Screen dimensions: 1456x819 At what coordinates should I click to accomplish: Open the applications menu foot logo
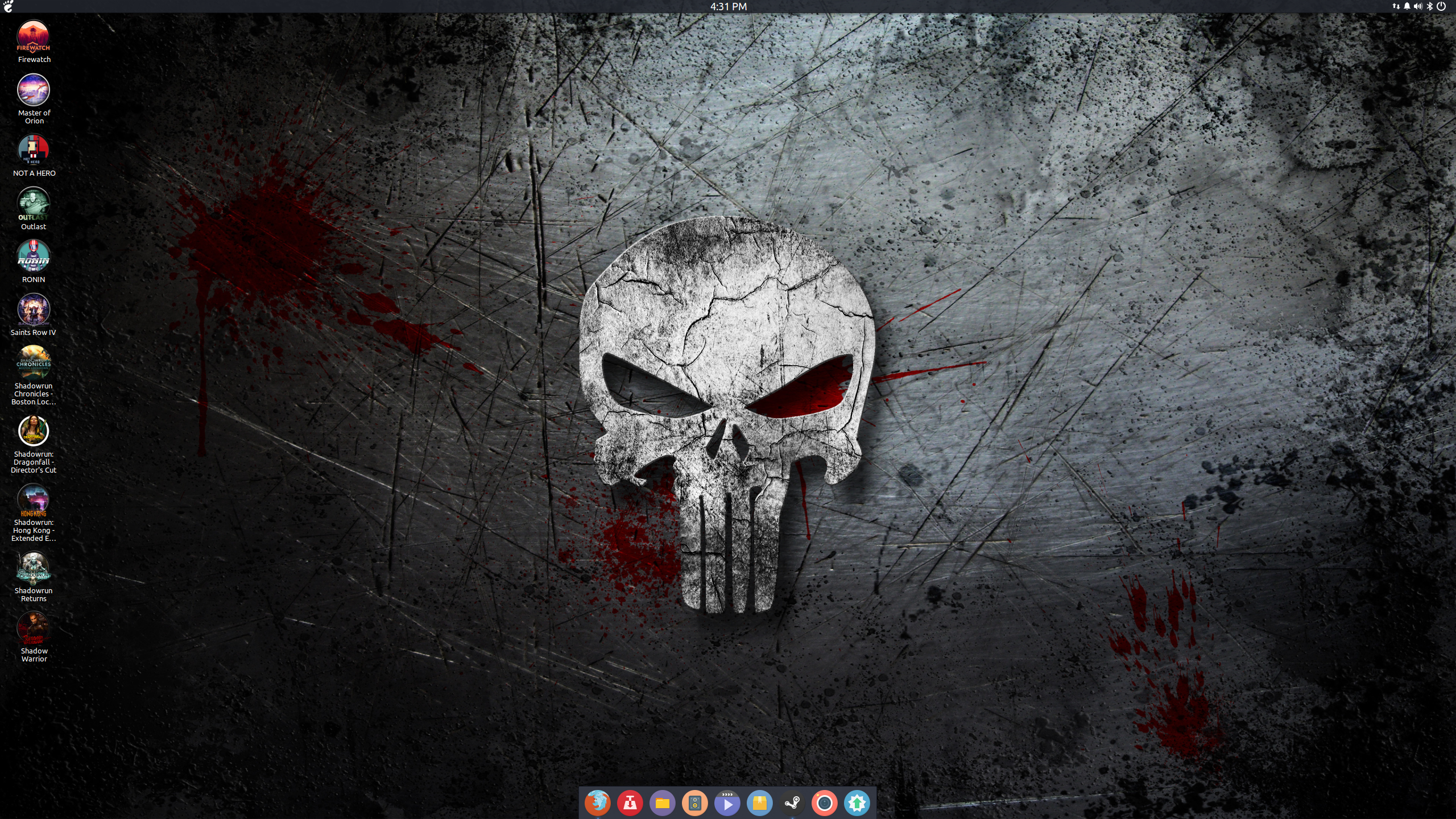pos(8,6)
